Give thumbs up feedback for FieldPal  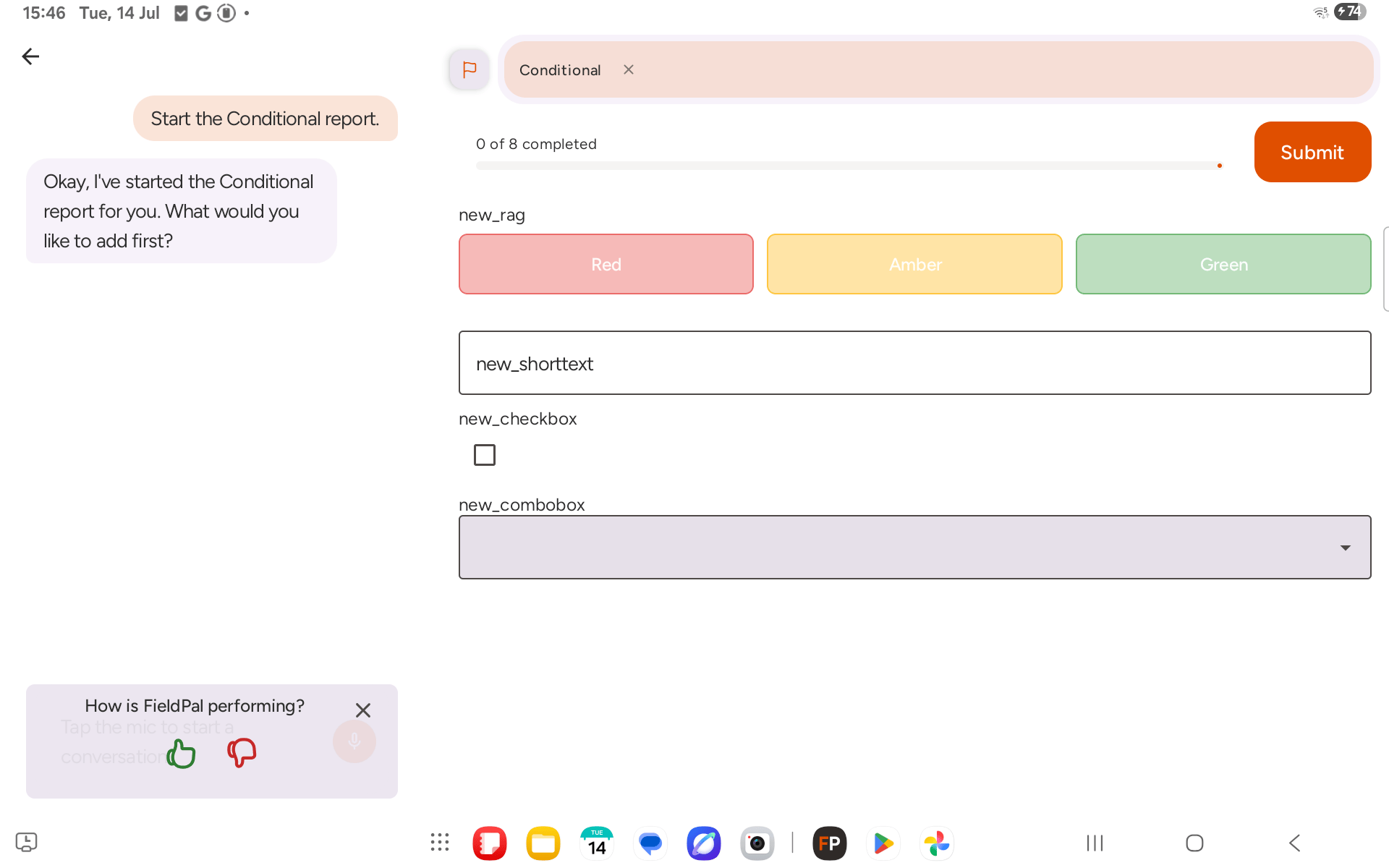pyautogui.click(x=182, y=753)
